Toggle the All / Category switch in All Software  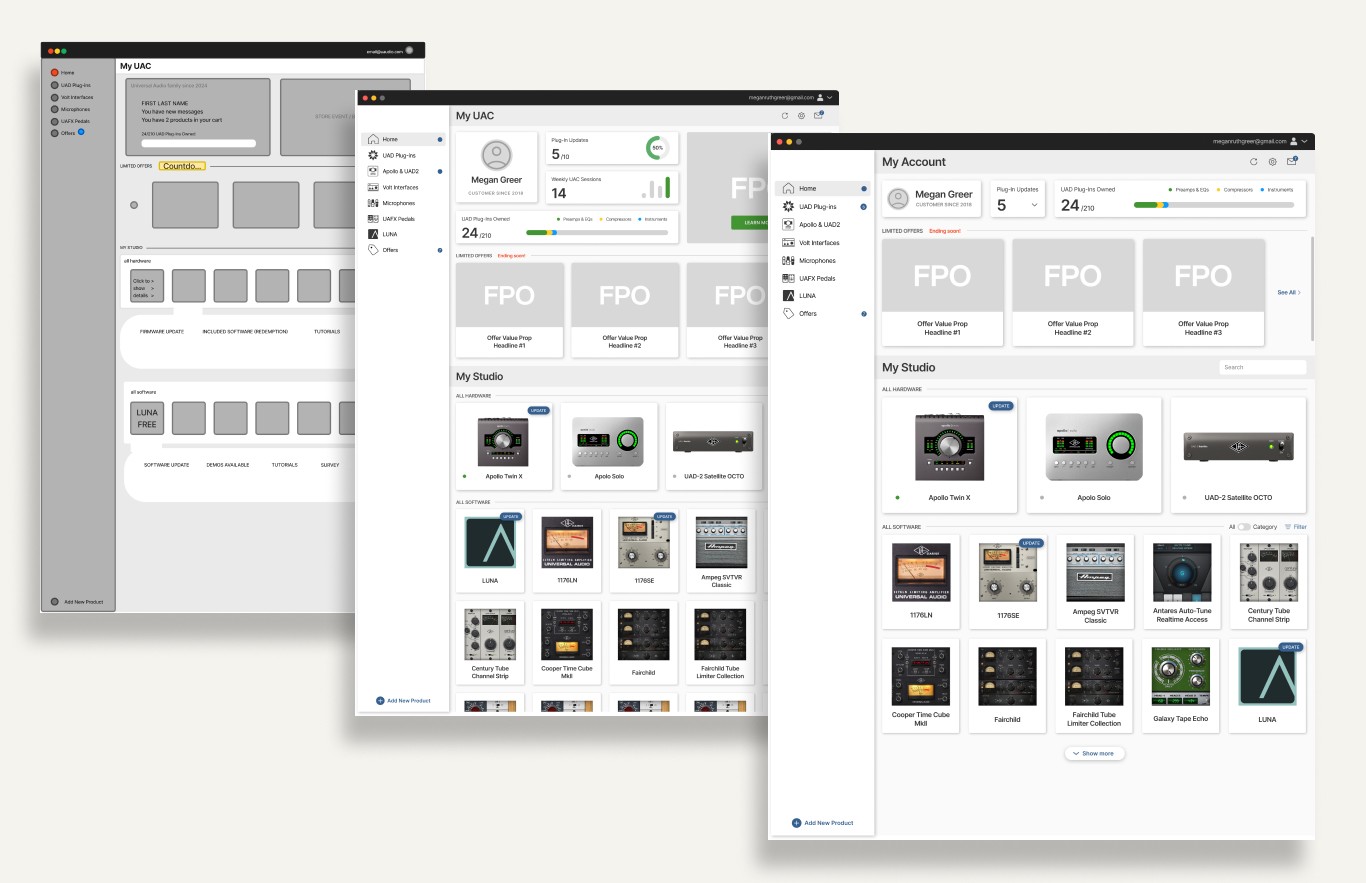point(1244,527)
